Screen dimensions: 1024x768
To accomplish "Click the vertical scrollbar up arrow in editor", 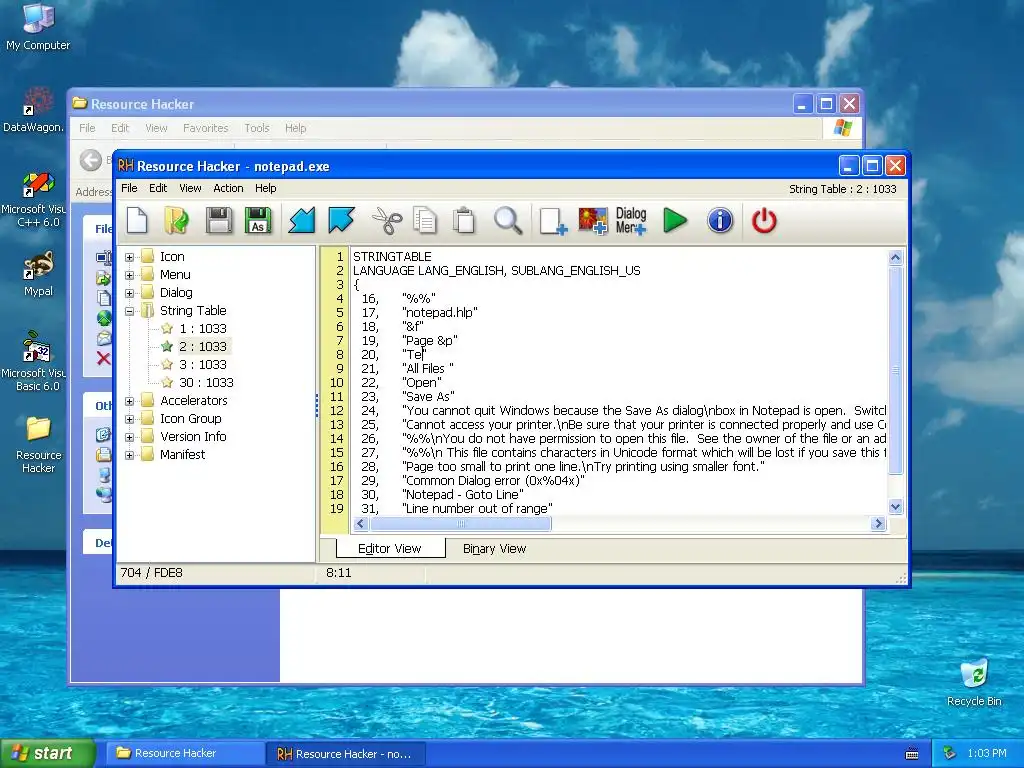I will (x=895, y=257).
